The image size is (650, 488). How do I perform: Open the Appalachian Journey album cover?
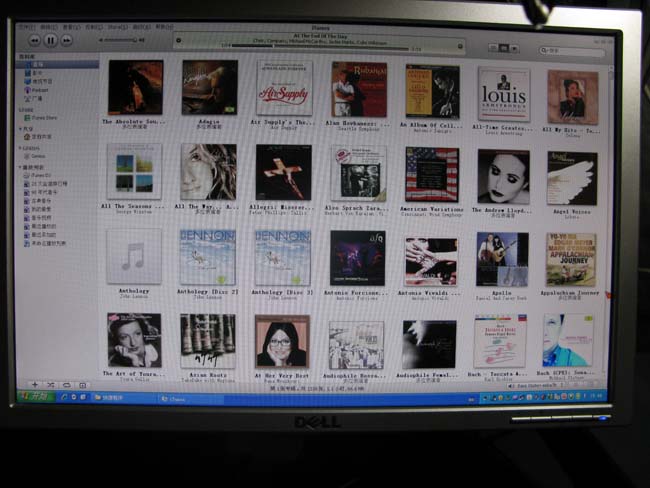coord(571,260)
